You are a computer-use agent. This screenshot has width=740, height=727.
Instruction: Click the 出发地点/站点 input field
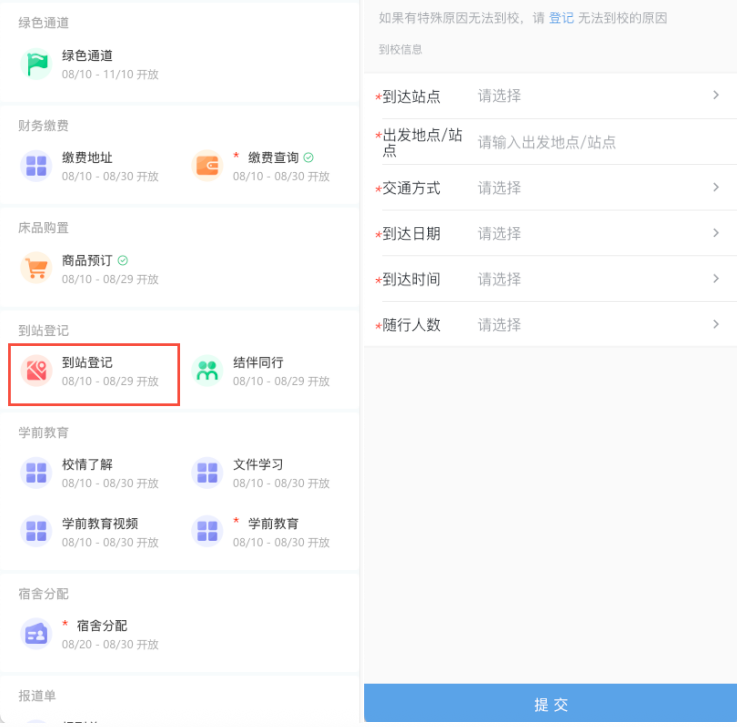tap(547, 142)
